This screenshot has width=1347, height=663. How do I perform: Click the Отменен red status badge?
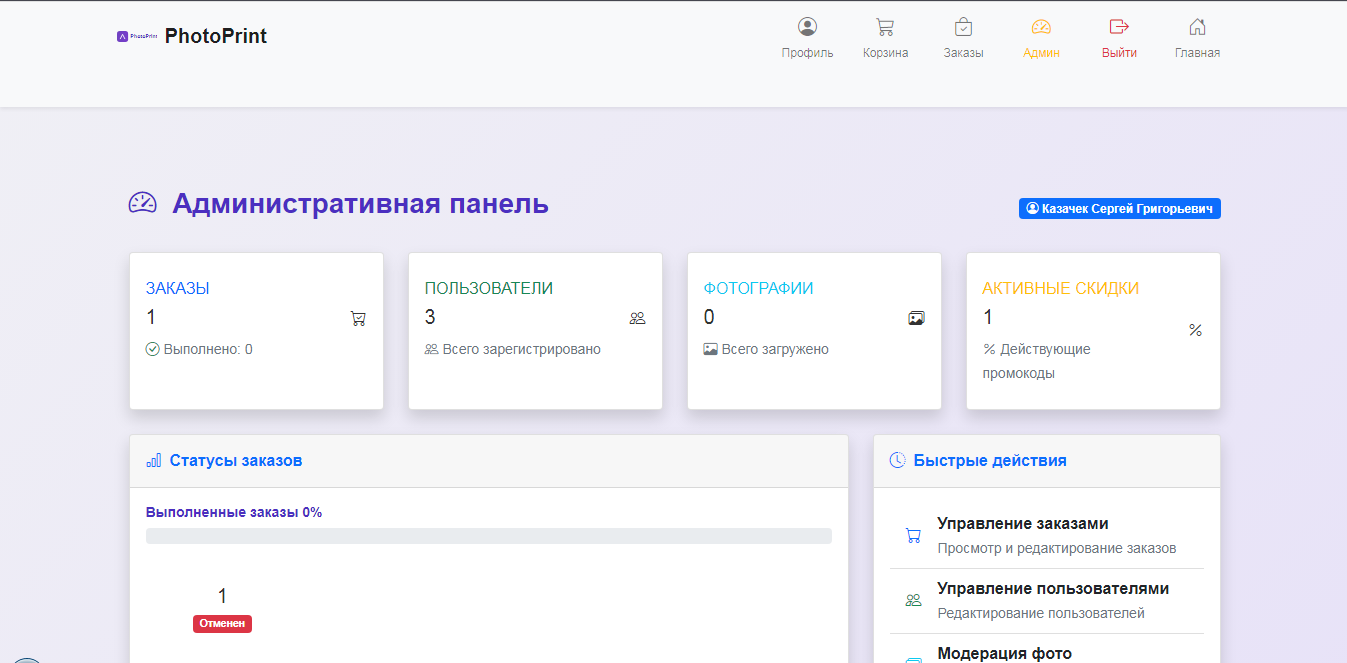coord(222,624)
